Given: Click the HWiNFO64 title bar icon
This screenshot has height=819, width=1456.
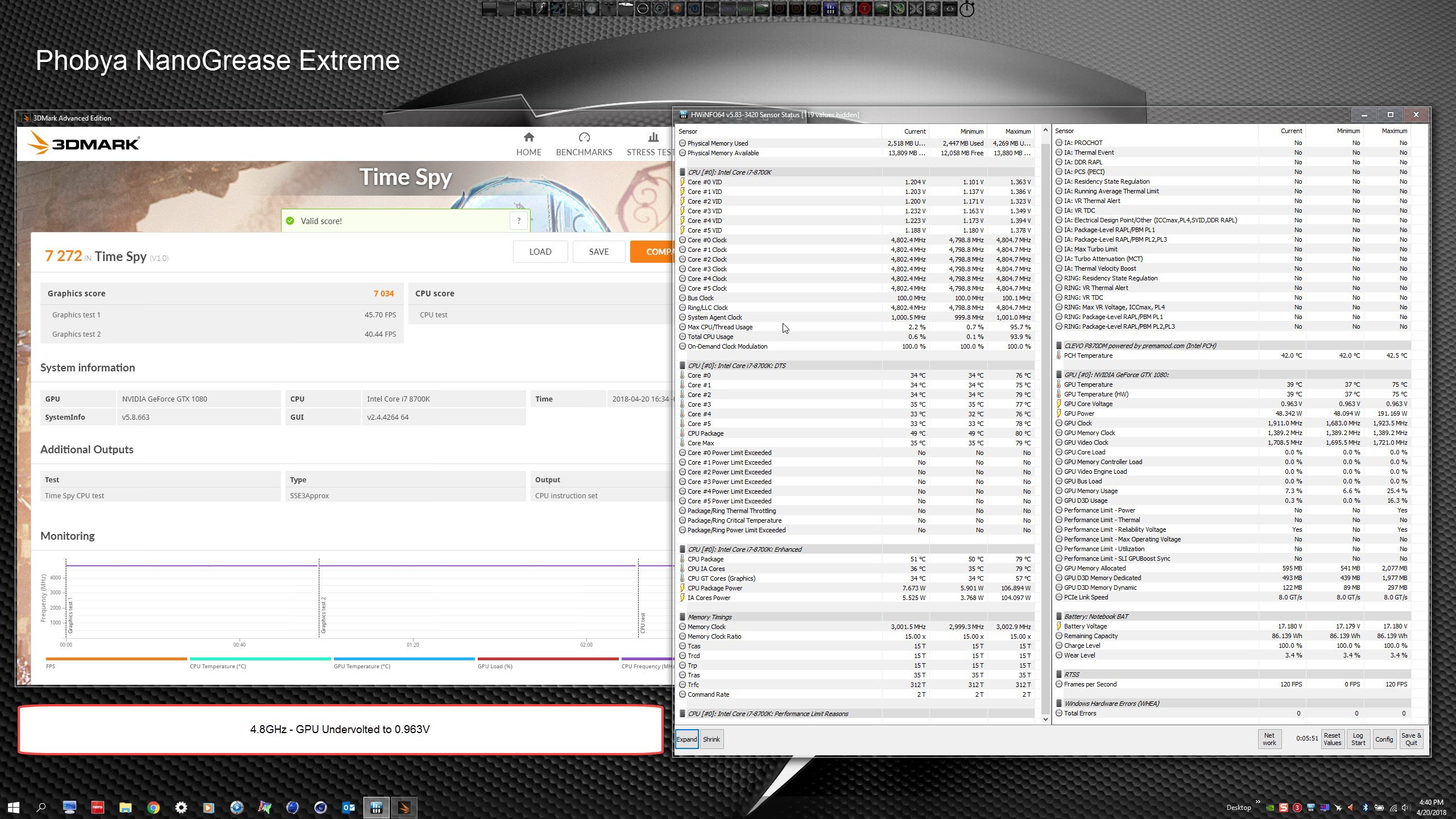Looking at the screenshot, I should 683,115.
